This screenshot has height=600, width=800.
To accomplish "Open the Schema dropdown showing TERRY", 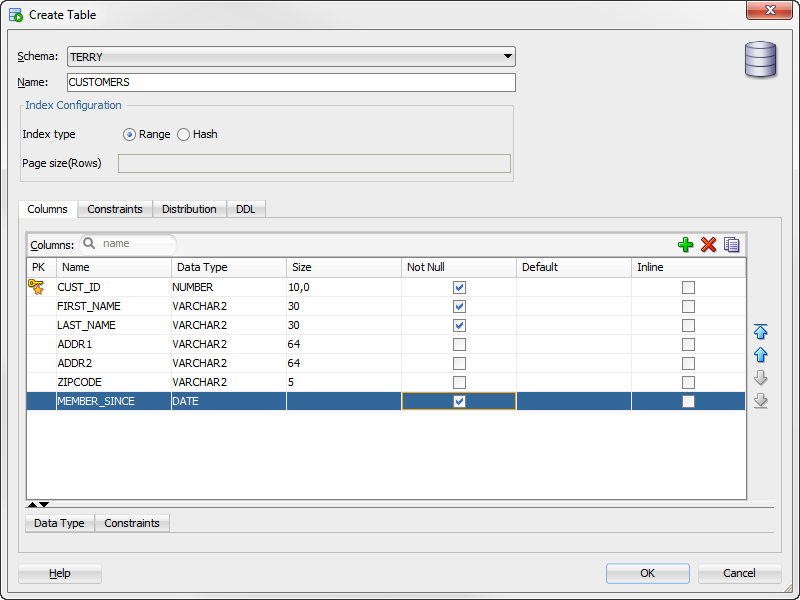I will [291, 57].
